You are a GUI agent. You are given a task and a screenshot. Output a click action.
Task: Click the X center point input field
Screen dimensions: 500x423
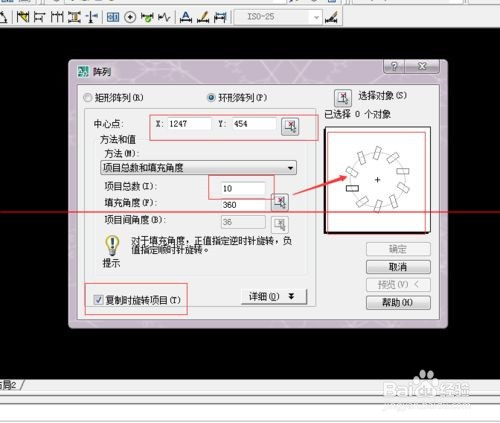(x=189, y=124)
